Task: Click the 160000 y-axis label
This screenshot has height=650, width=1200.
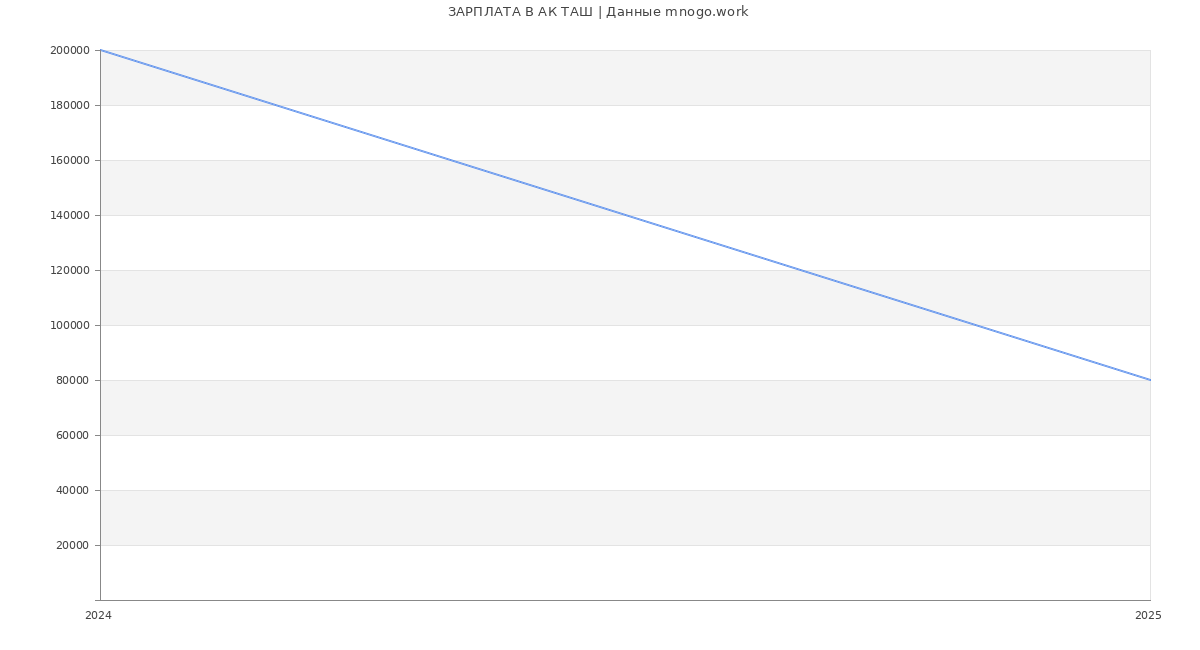Action: coord(70,160)
